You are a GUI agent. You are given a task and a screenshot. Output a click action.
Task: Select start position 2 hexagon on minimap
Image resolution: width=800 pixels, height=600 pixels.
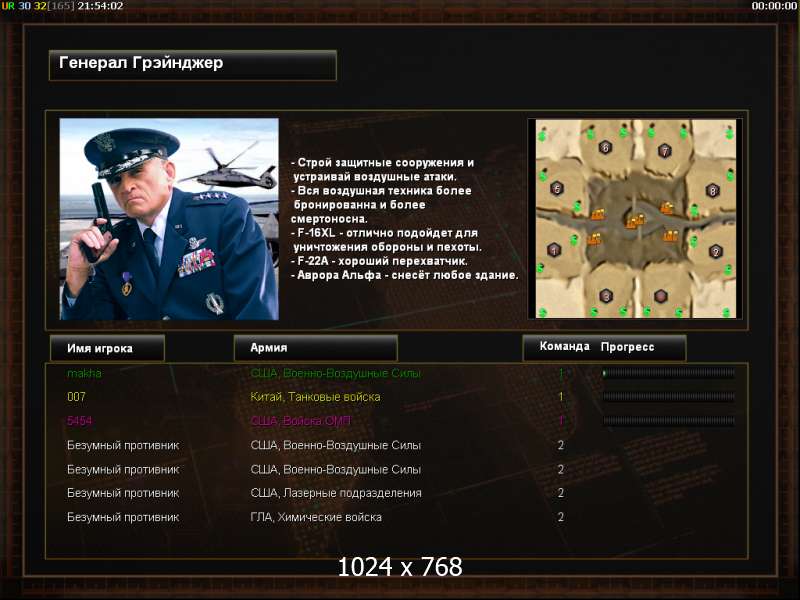point(716,251)
